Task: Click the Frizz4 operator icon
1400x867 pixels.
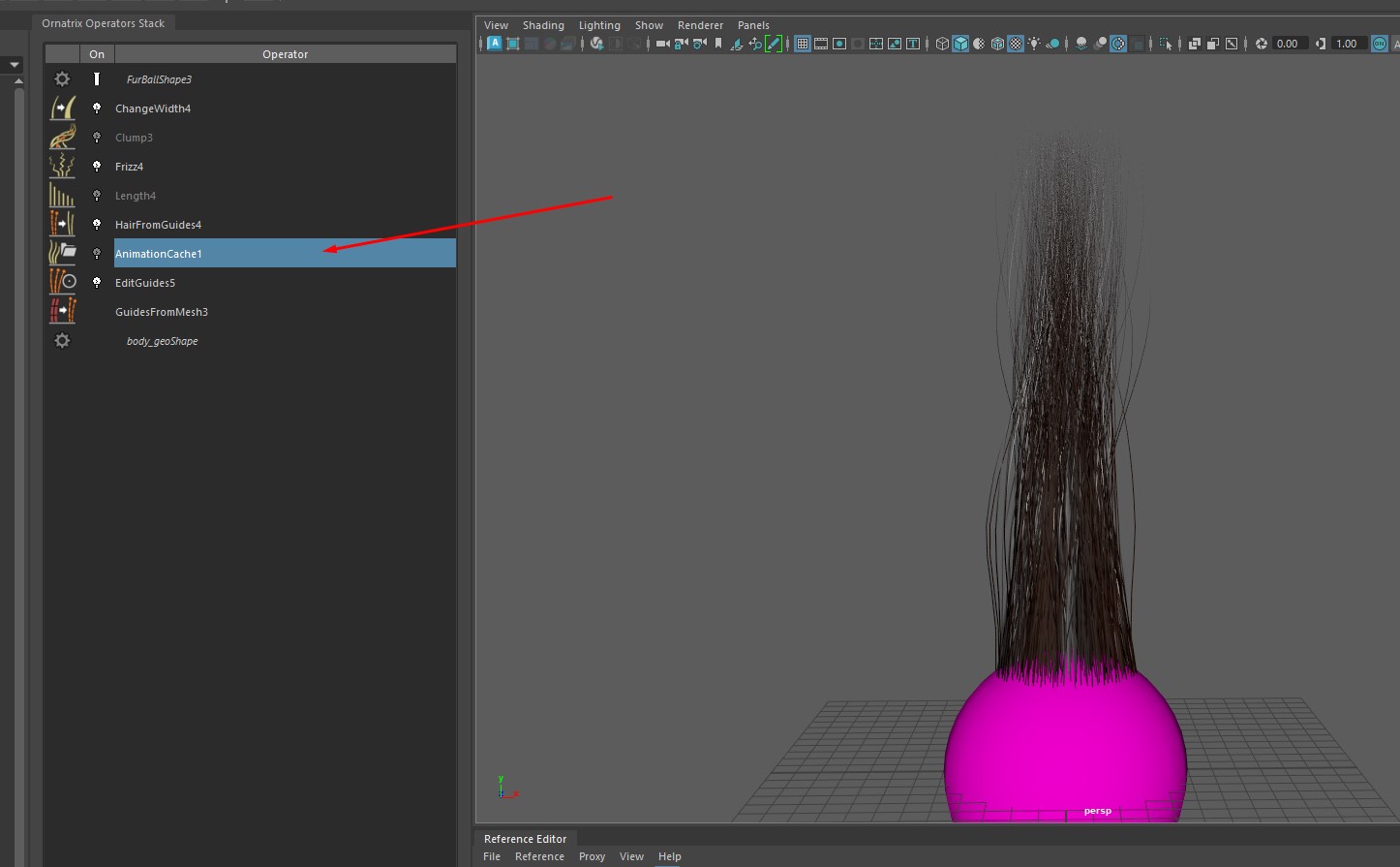Action: [62, 167]
